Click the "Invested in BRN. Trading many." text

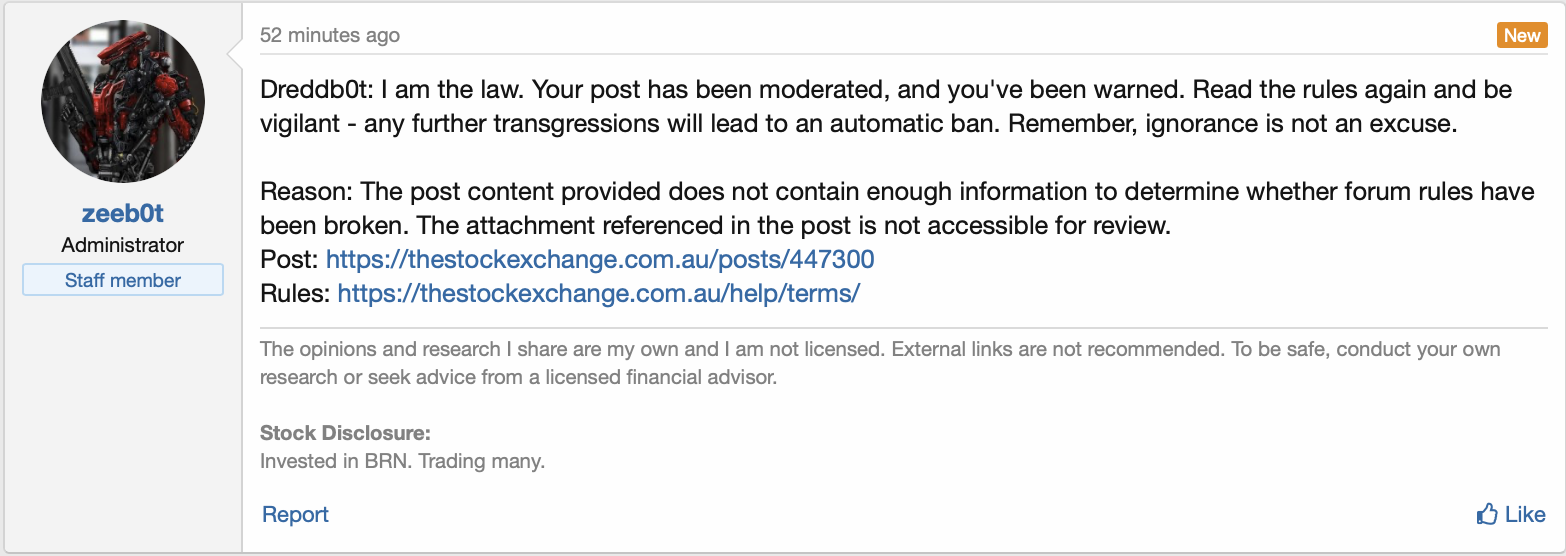pos(402,462)
